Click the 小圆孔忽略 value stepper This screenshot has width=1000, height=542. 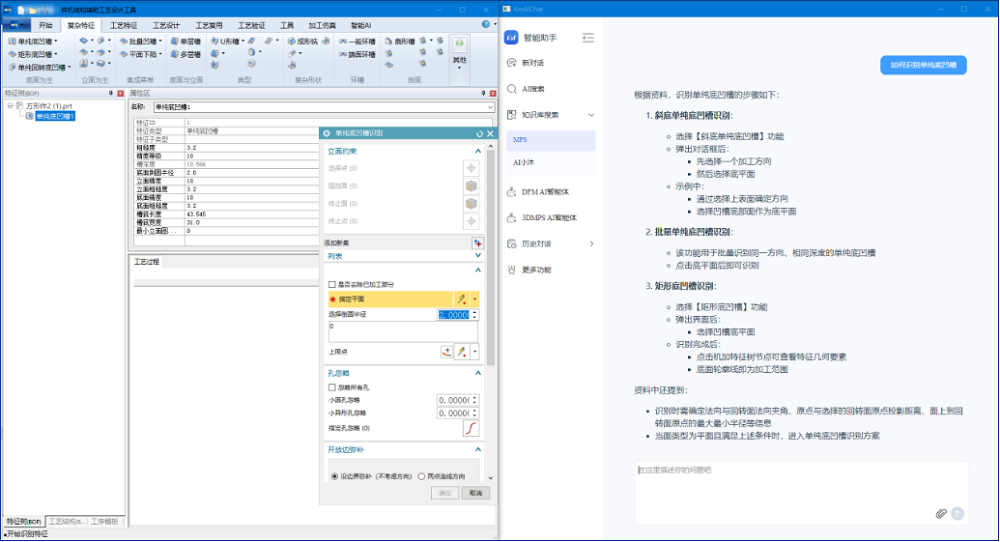coord(474,400)
